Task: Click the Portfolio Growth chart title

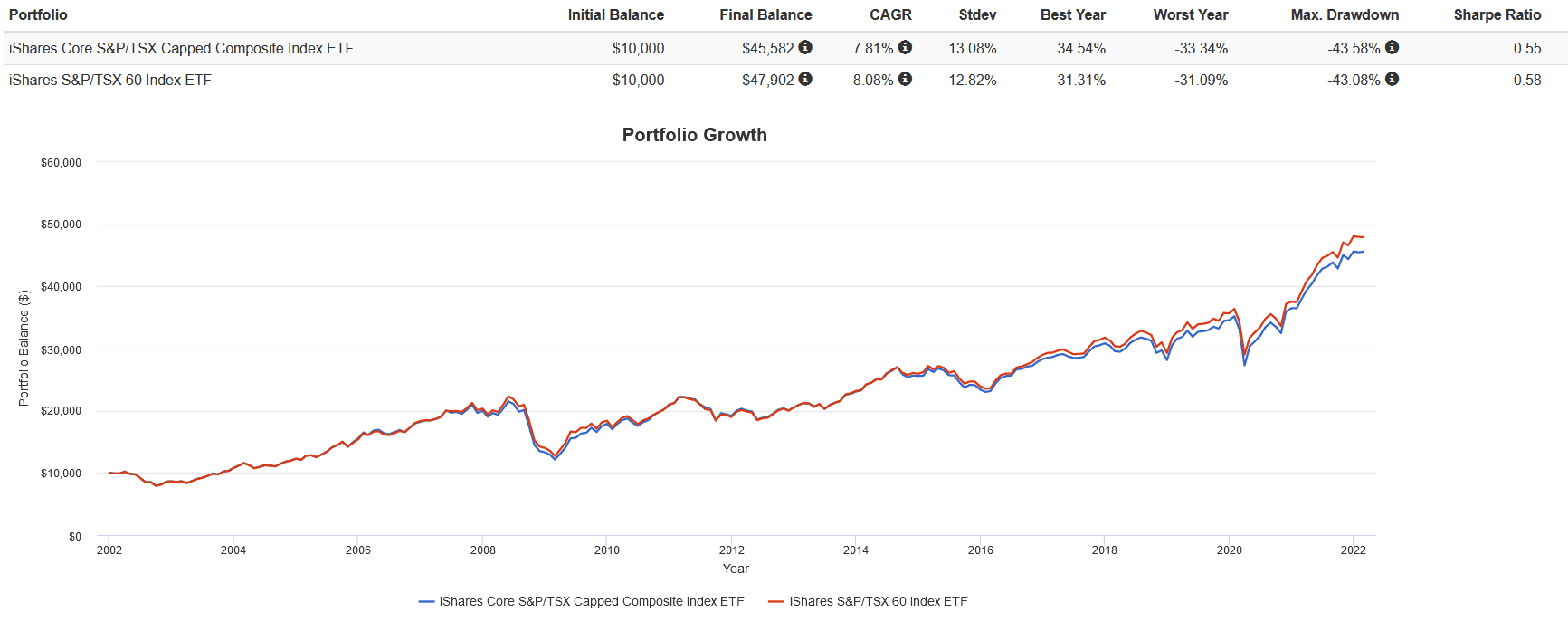Action: [694, 135]
